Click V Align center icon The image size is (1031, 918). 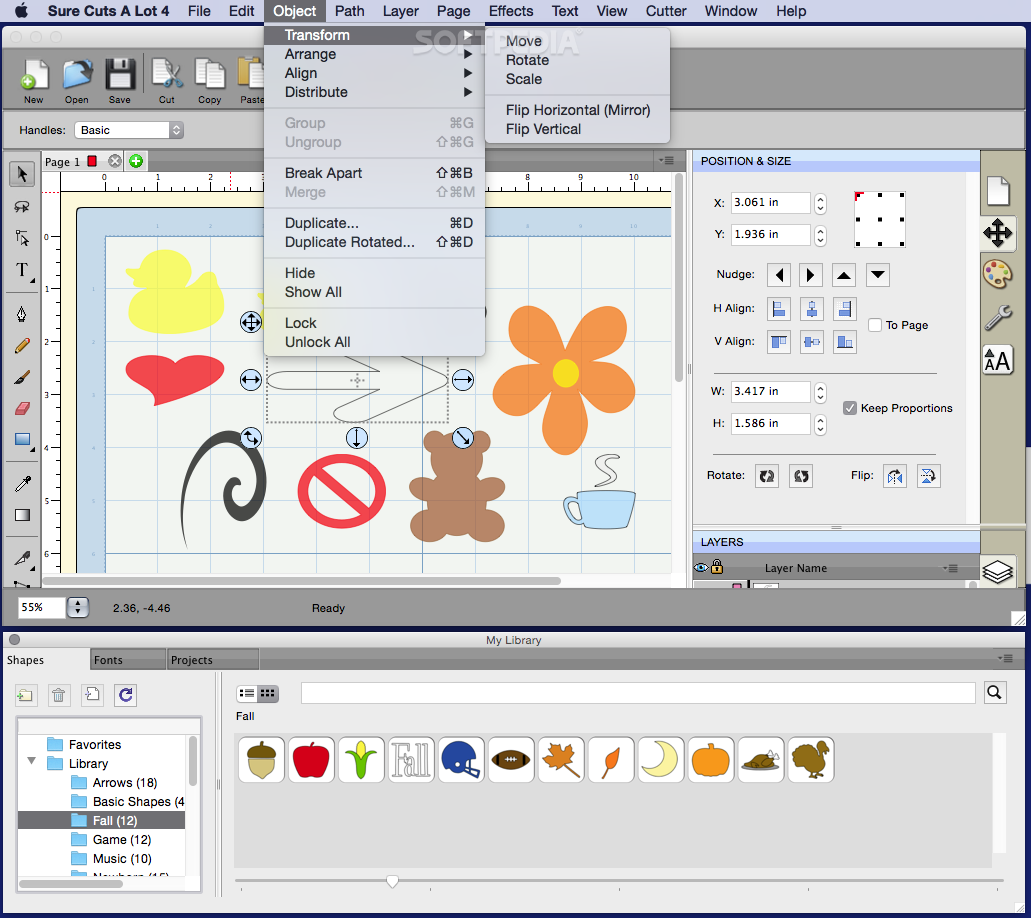812,342
